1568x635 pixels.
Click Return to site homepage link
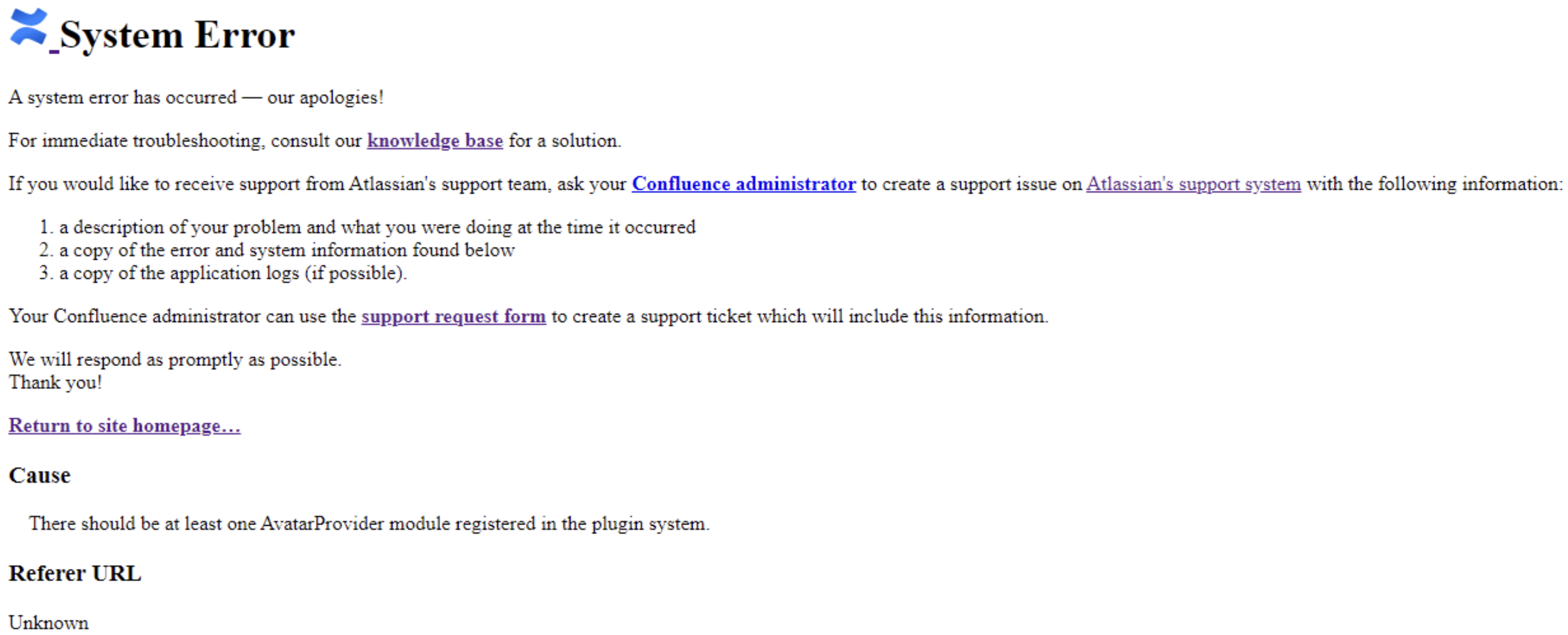click(125, 426)
